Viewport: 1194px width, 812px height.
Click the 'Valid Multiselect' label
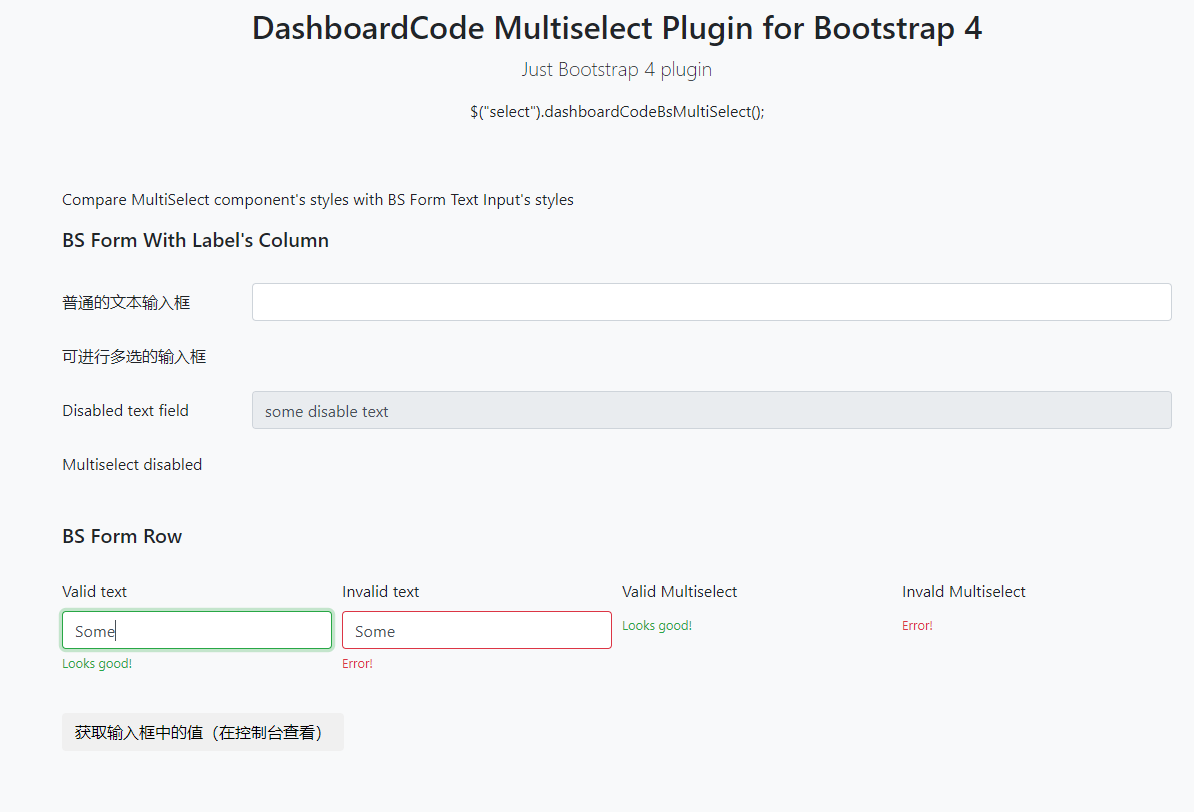click(679, 592)
